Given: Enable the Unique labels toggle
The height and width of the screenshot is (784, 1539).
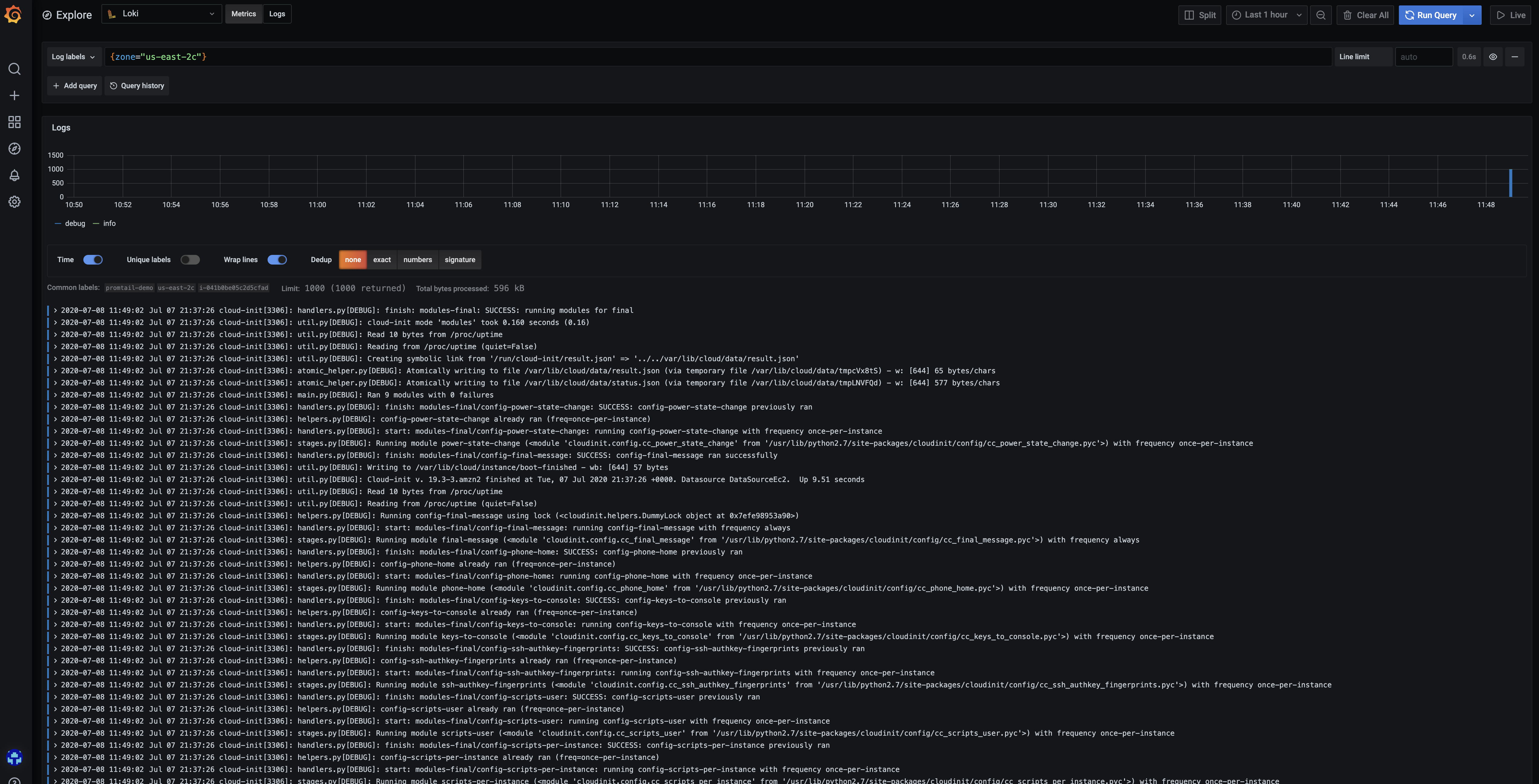Looking at the screenshot, I should click(191, 259).
